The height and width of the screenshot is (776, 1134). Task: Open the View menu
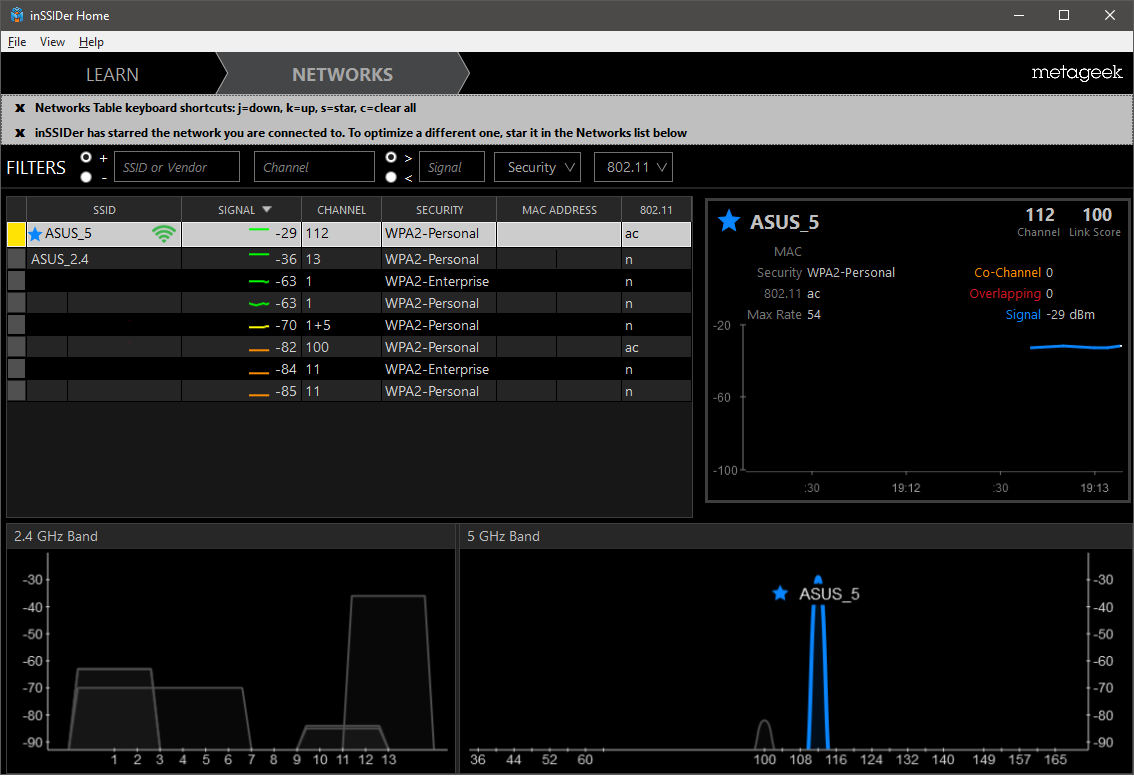[x=52, y=42]
